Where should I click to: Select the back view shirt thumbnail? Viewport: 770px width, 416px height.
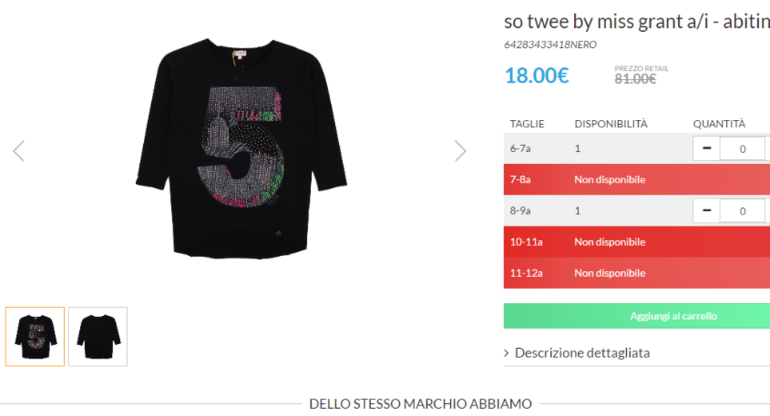click(x=98, y=336)
